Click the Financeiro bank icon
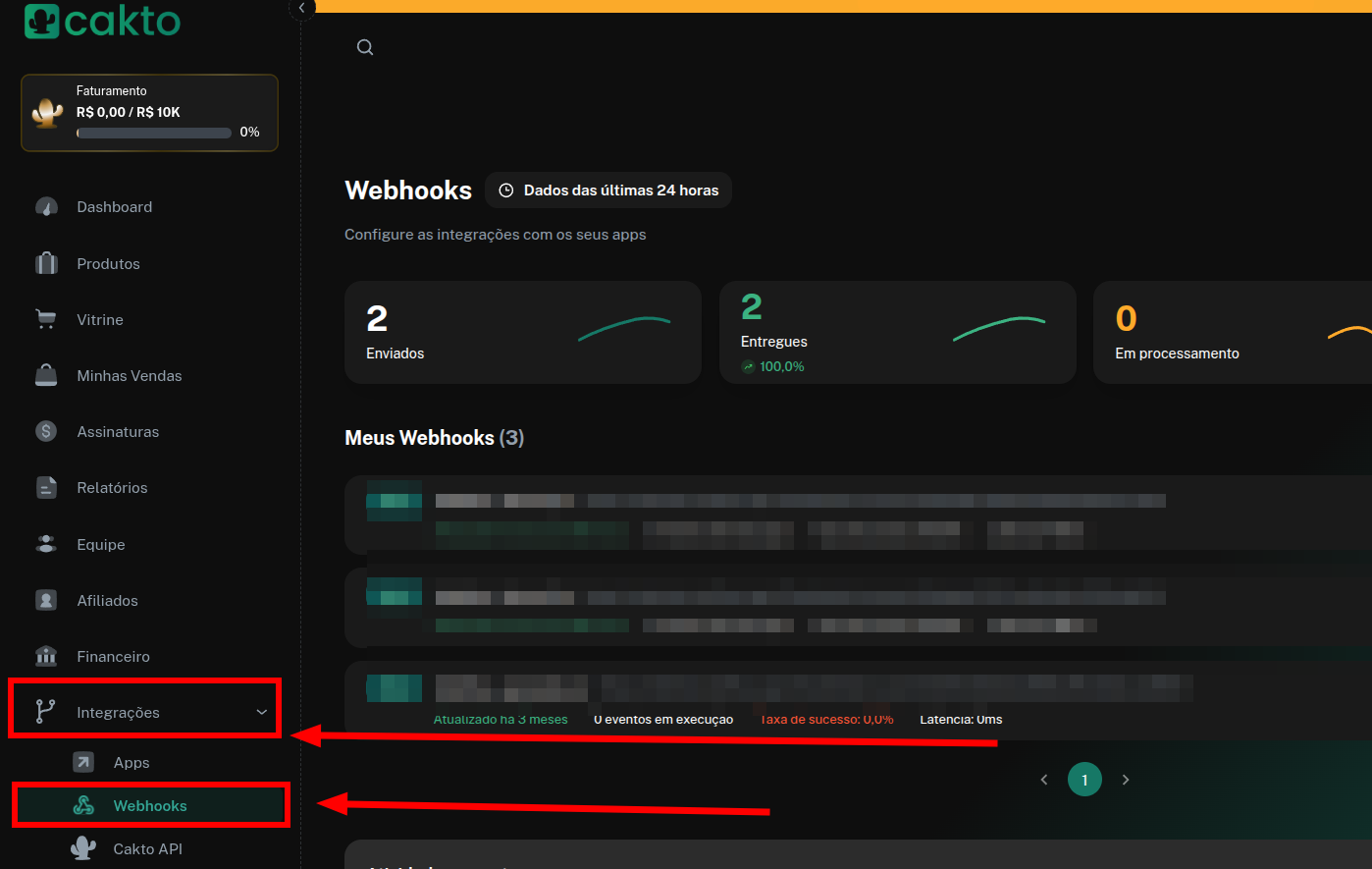This screenshot has width=1372, height=869. (x=46, y=656)
